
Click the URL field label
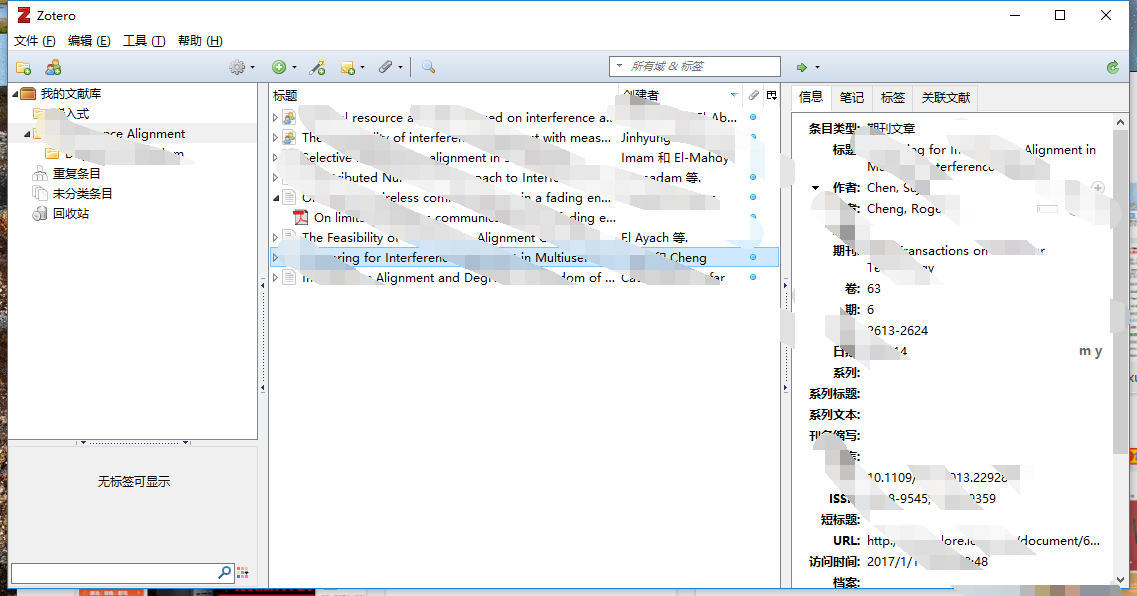(846, 541)
